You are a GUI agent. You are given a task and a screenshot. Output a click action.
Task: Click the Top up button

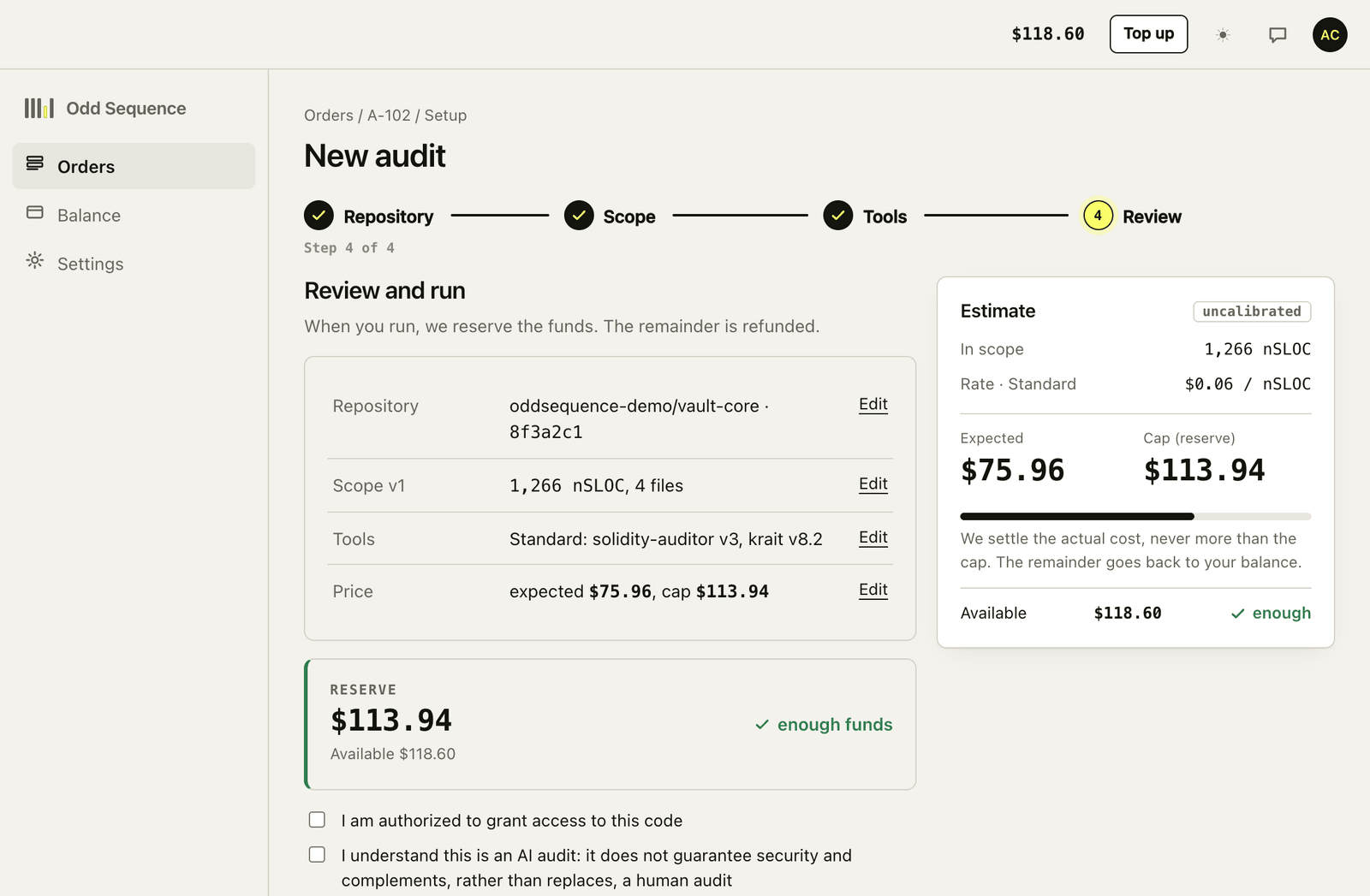click(x=1148, y=34)
